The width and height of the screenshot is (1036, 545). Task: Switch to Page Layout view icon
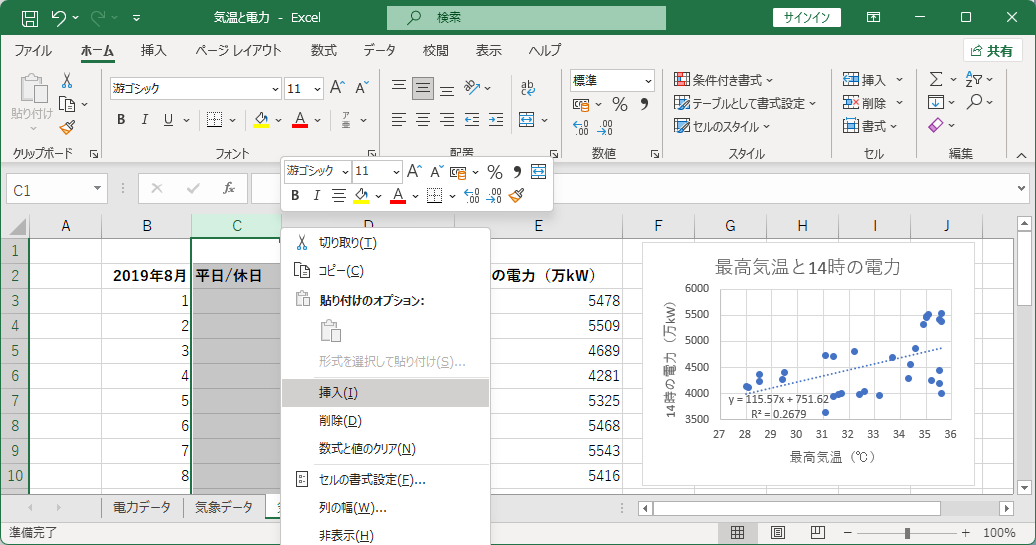point(778,532)
